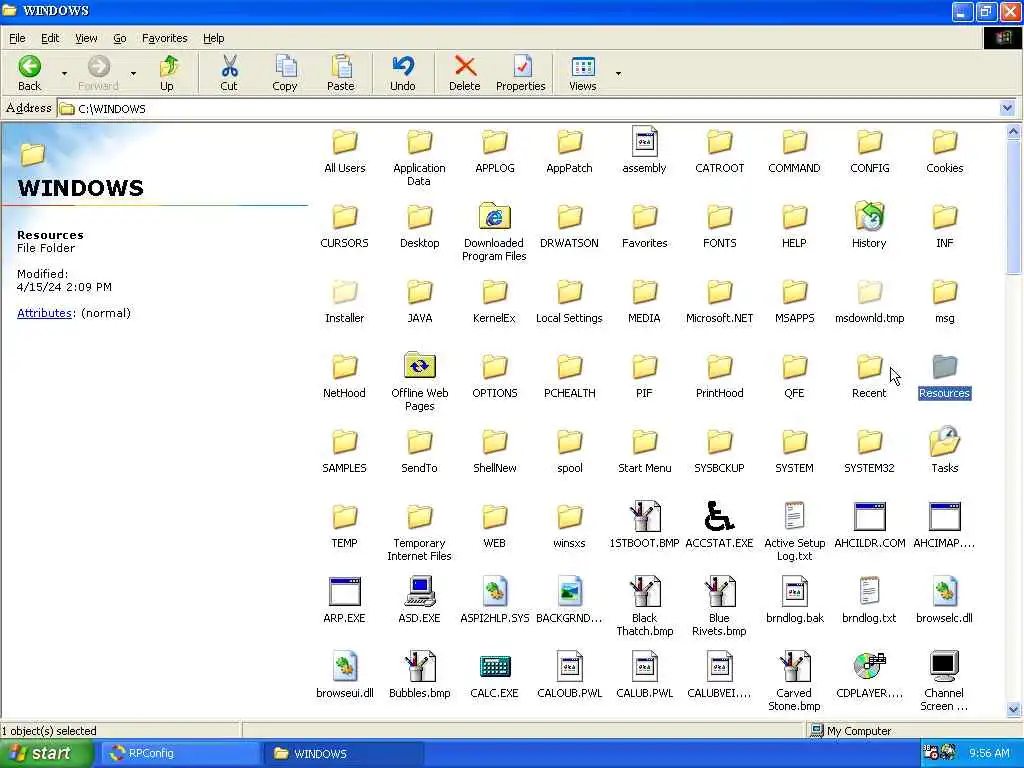Select the browseui.dll file icon
Screen dimensions: 1024x768
(344, 666)
